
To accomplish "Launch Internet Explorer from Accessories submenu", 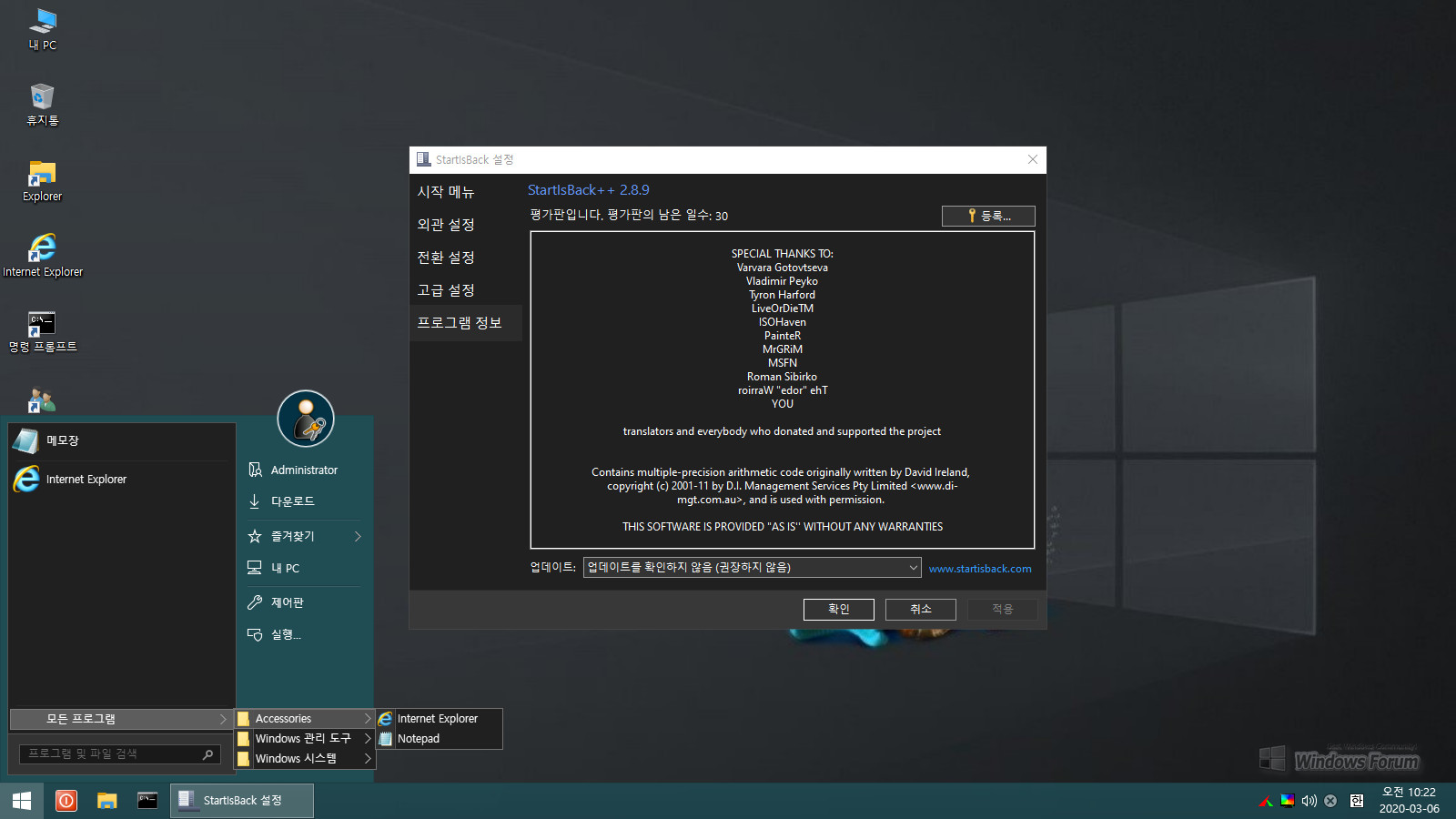I will pos(439,719).
